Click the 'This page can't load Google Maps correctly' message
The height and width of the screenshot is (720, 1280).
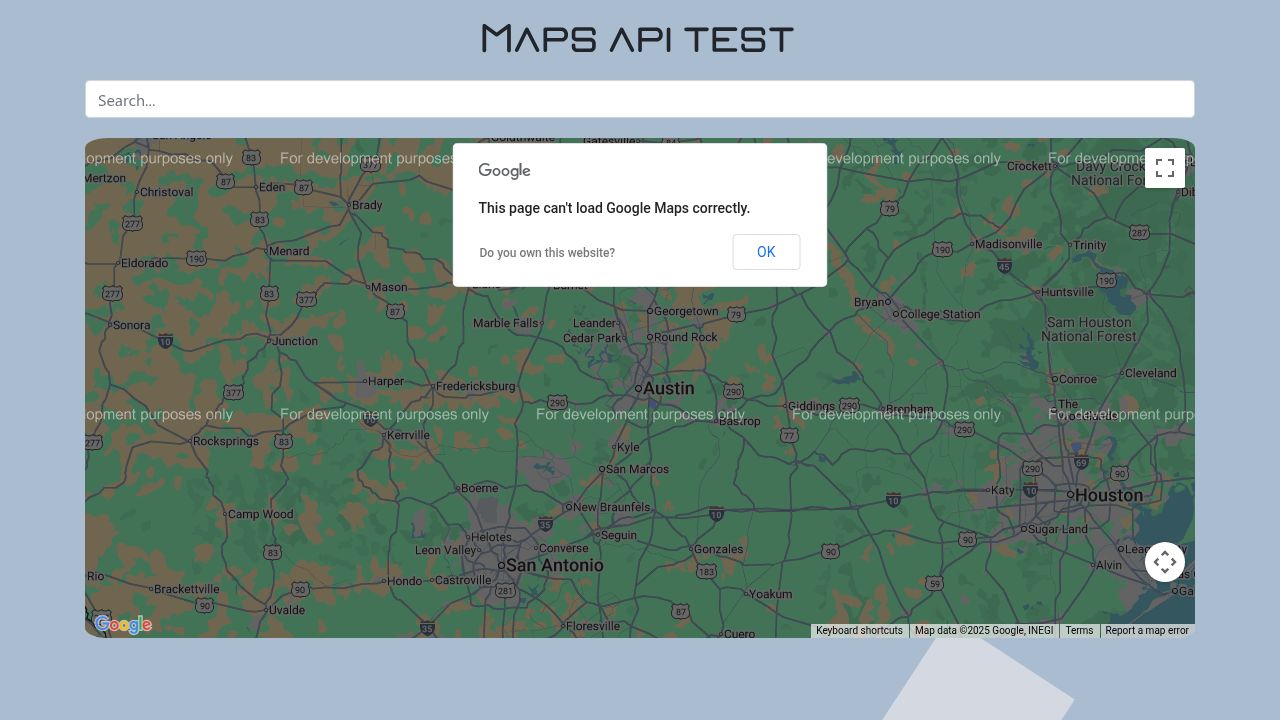614,208
